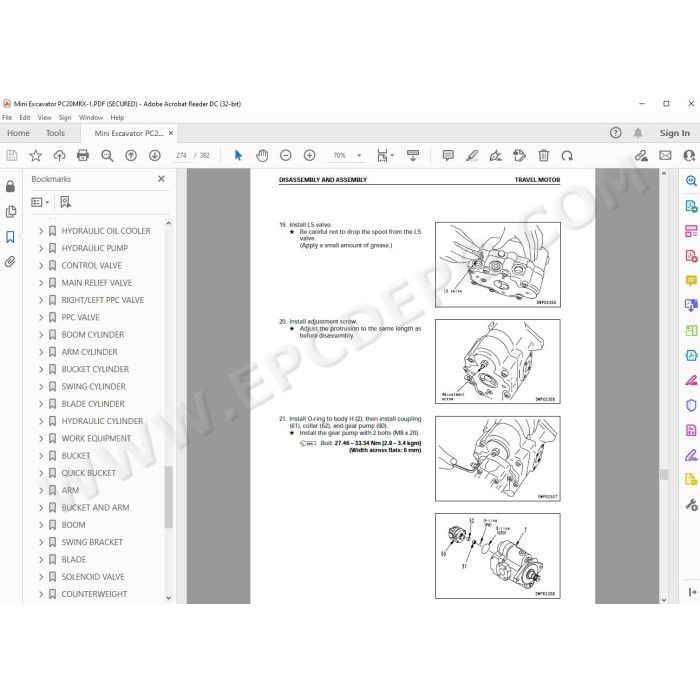Open the Stamp tool

coord(520,155)
